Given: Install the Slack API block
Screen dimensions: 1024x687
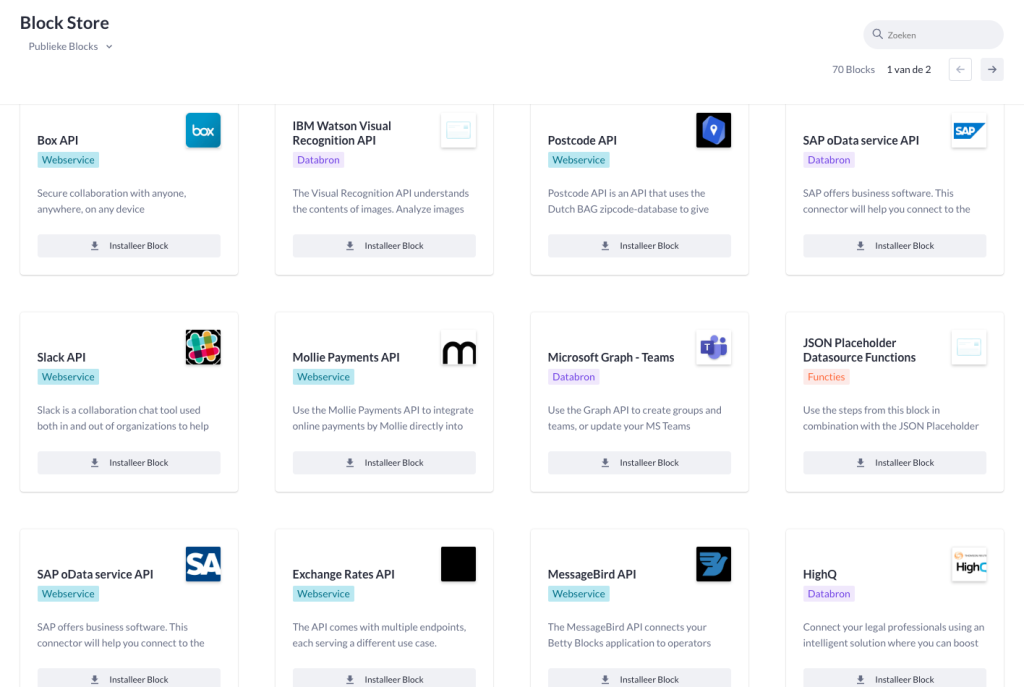Looking at the screenshot, I should 129,462.
